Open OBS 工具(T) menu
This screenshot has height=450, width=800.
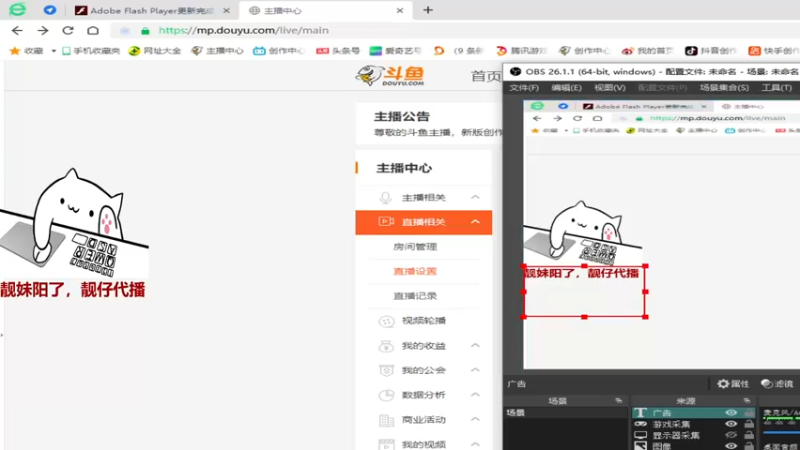777,88
